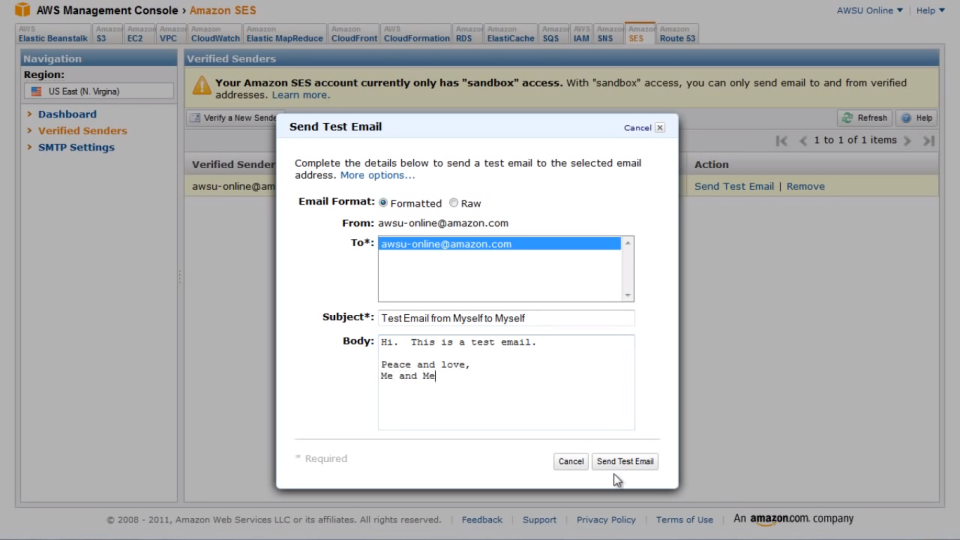Go to next page of items
Screen dimensions: 960x540
click(x=908, y=141)
